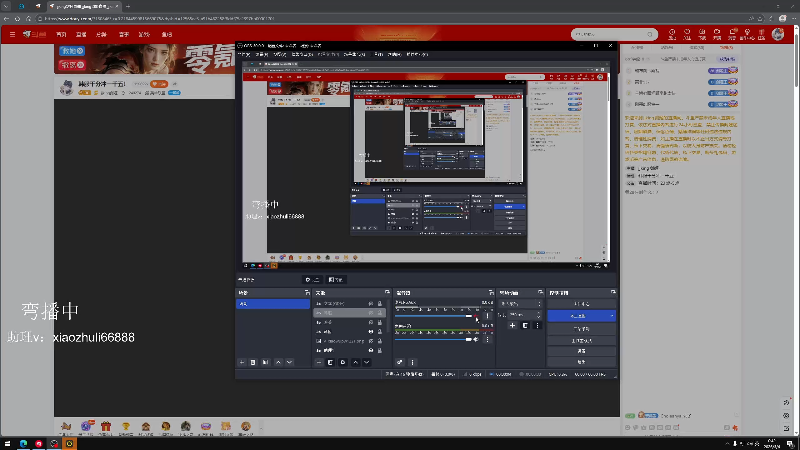Toggle lock of the highlighted source row
Image resolution: width=800 pixels, height=450 pixels.
coord(380,313)
